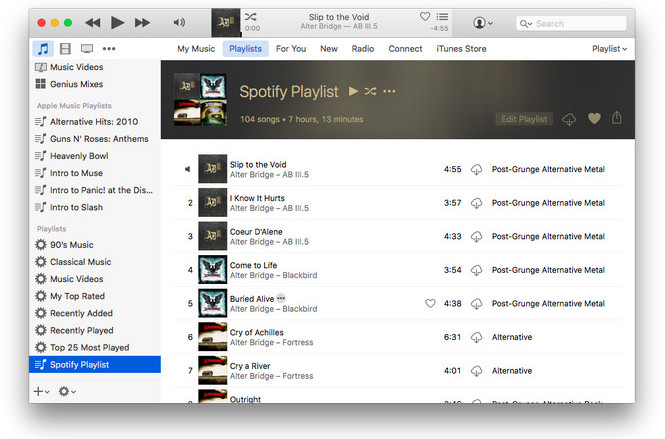Love the Buried Alive track heart
The height and width of the screenshot is (439, 665).
coord(430,303)
